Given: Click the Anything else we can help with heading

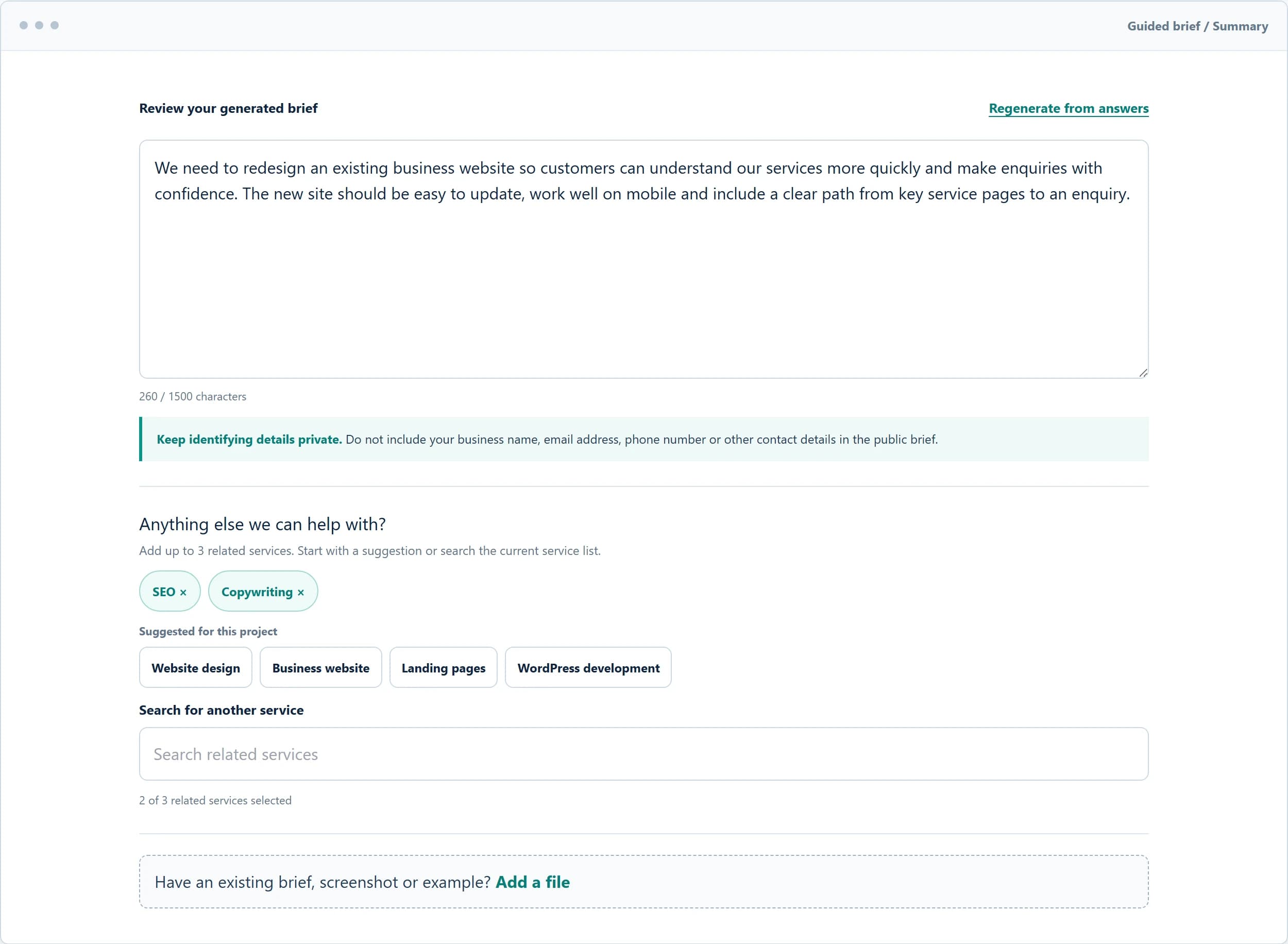Looking at the screenshot, I should click(x=262, y=524).
